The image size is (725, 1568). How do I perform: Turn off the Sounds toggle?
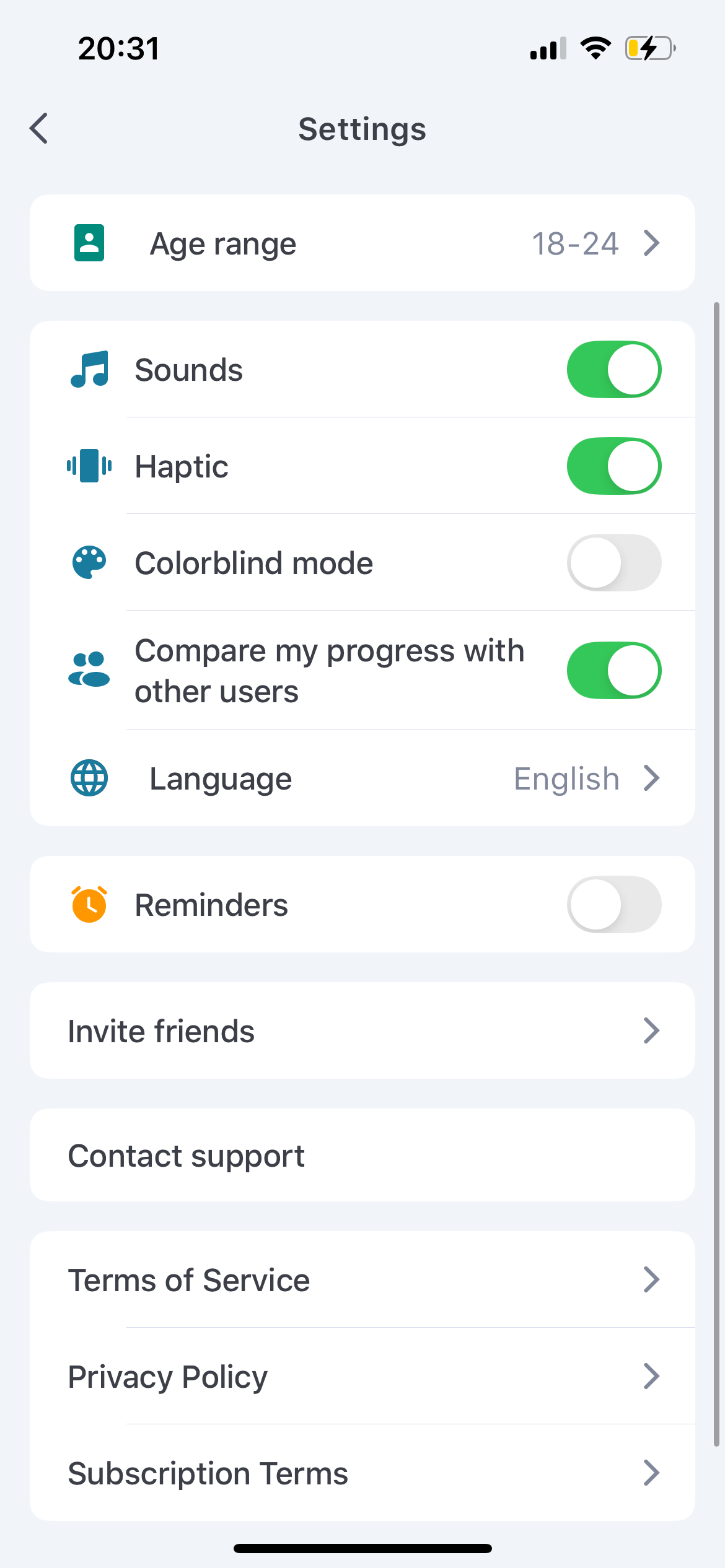[613, 369]
